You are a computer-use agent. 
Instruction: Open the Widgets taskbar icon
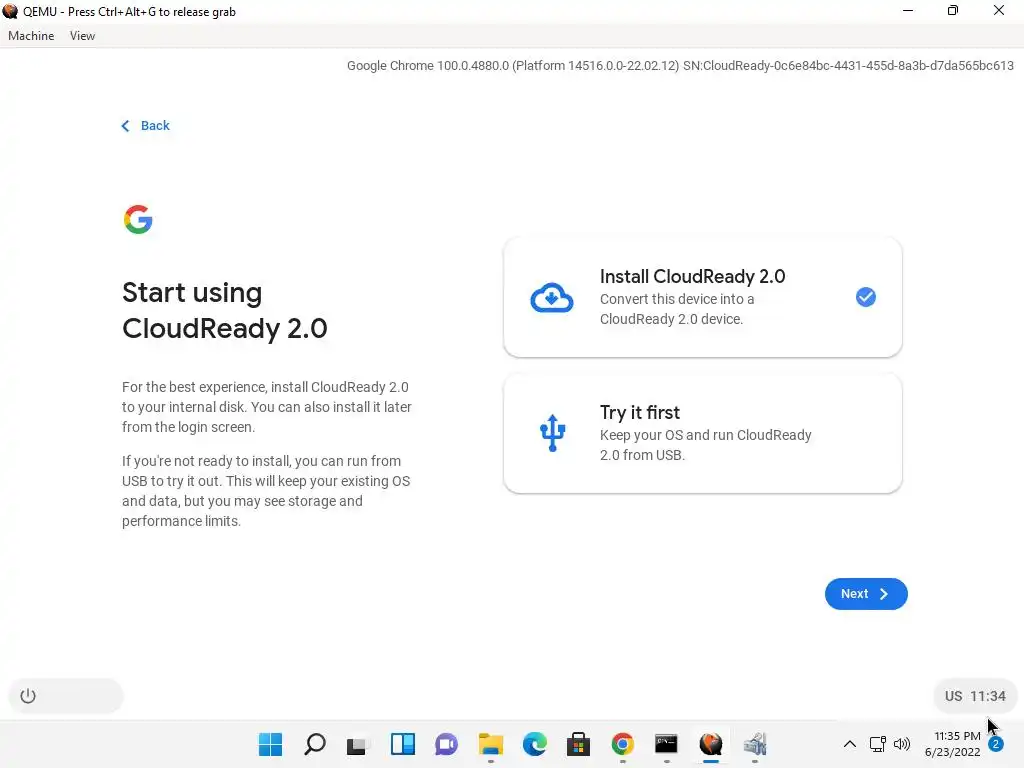point(402,744)
